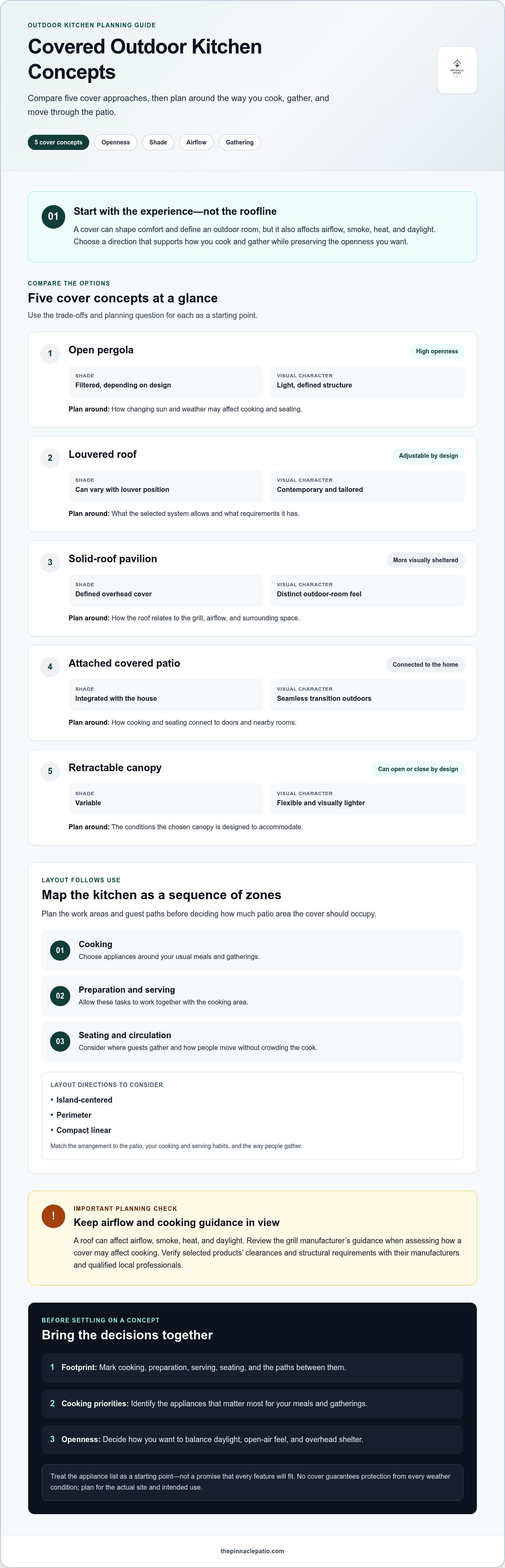
Task: Click the Louvered roof heading
Action: pos(102,454)
